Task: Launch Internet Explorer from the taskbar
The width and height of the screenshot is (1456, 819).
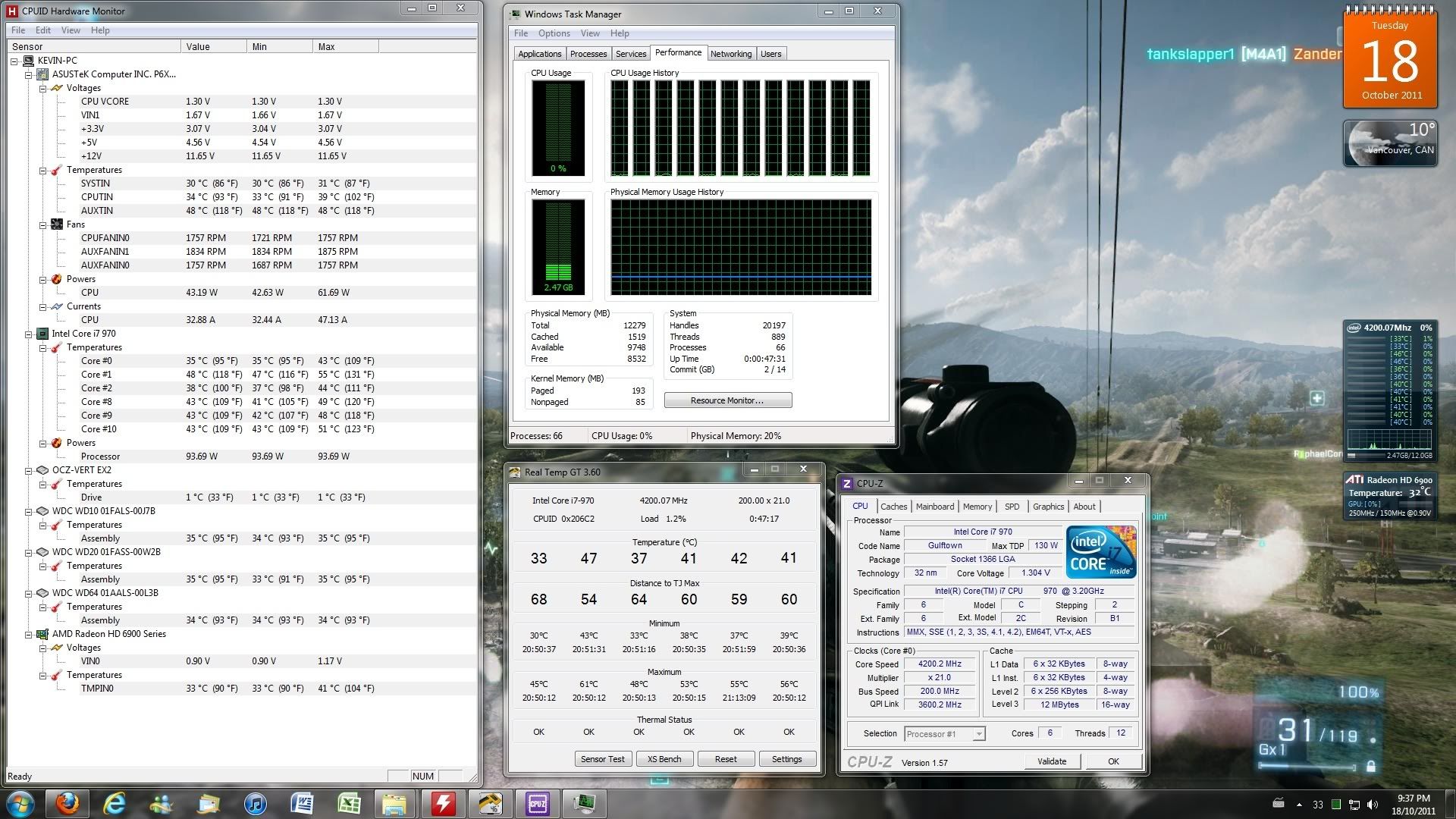Action: (115, 803)
